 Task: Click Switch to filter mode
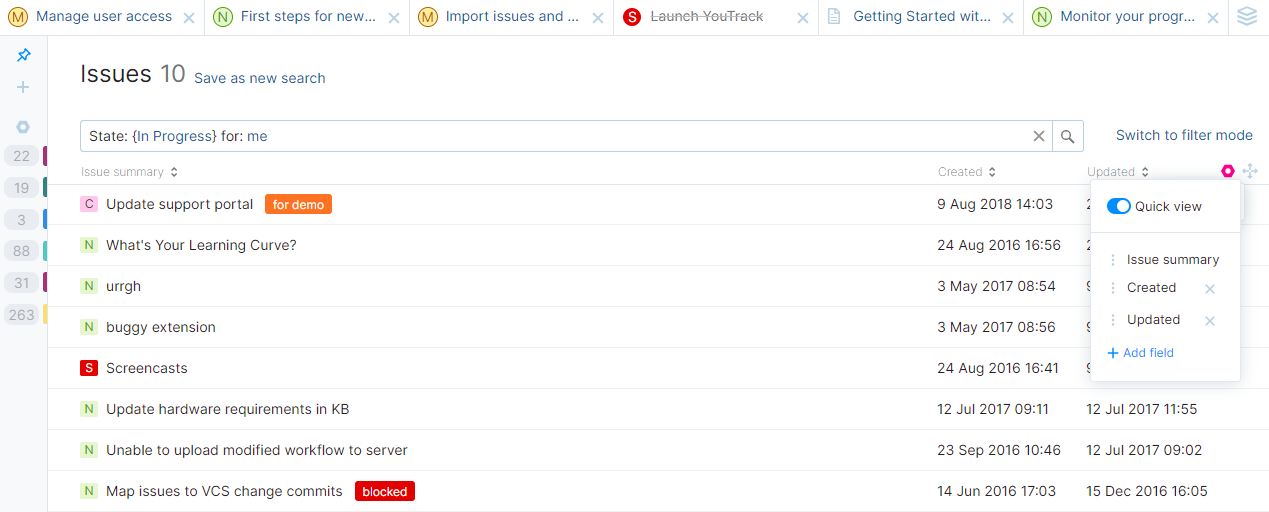pyautogui.click(x=1184, y=135)
